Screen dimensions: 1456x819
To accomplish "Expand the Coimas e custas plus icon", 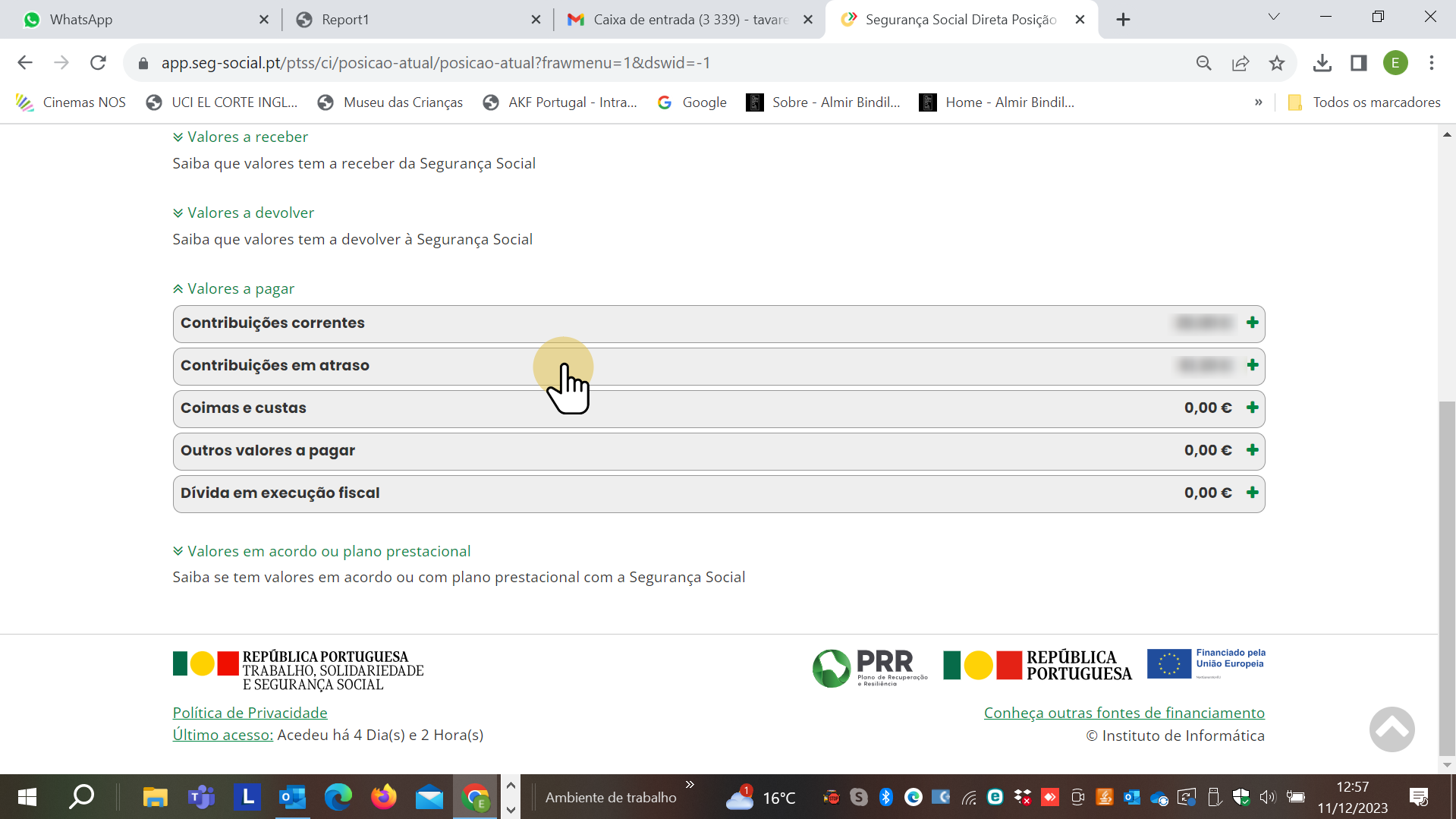I will coord(1252,408).
